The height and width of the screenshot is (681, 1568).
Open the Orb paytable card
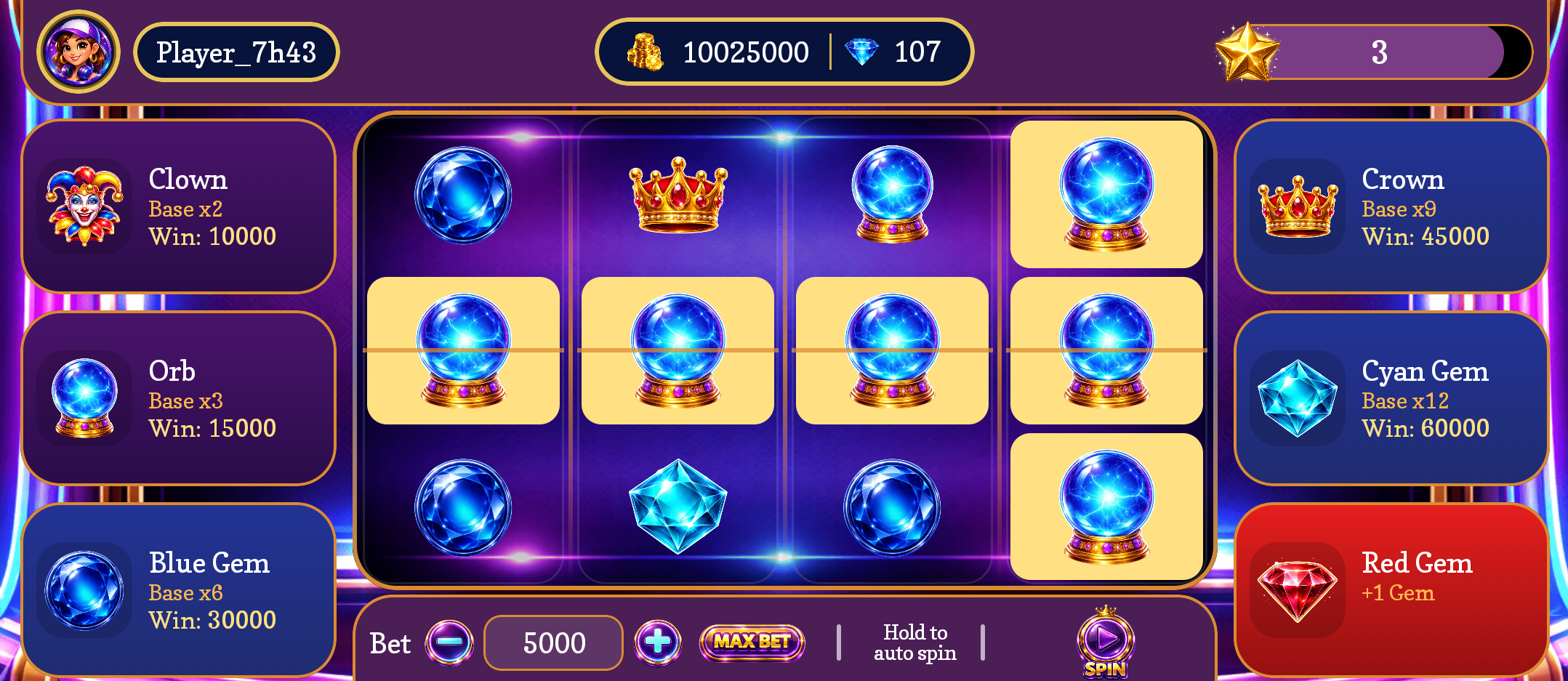179,398
